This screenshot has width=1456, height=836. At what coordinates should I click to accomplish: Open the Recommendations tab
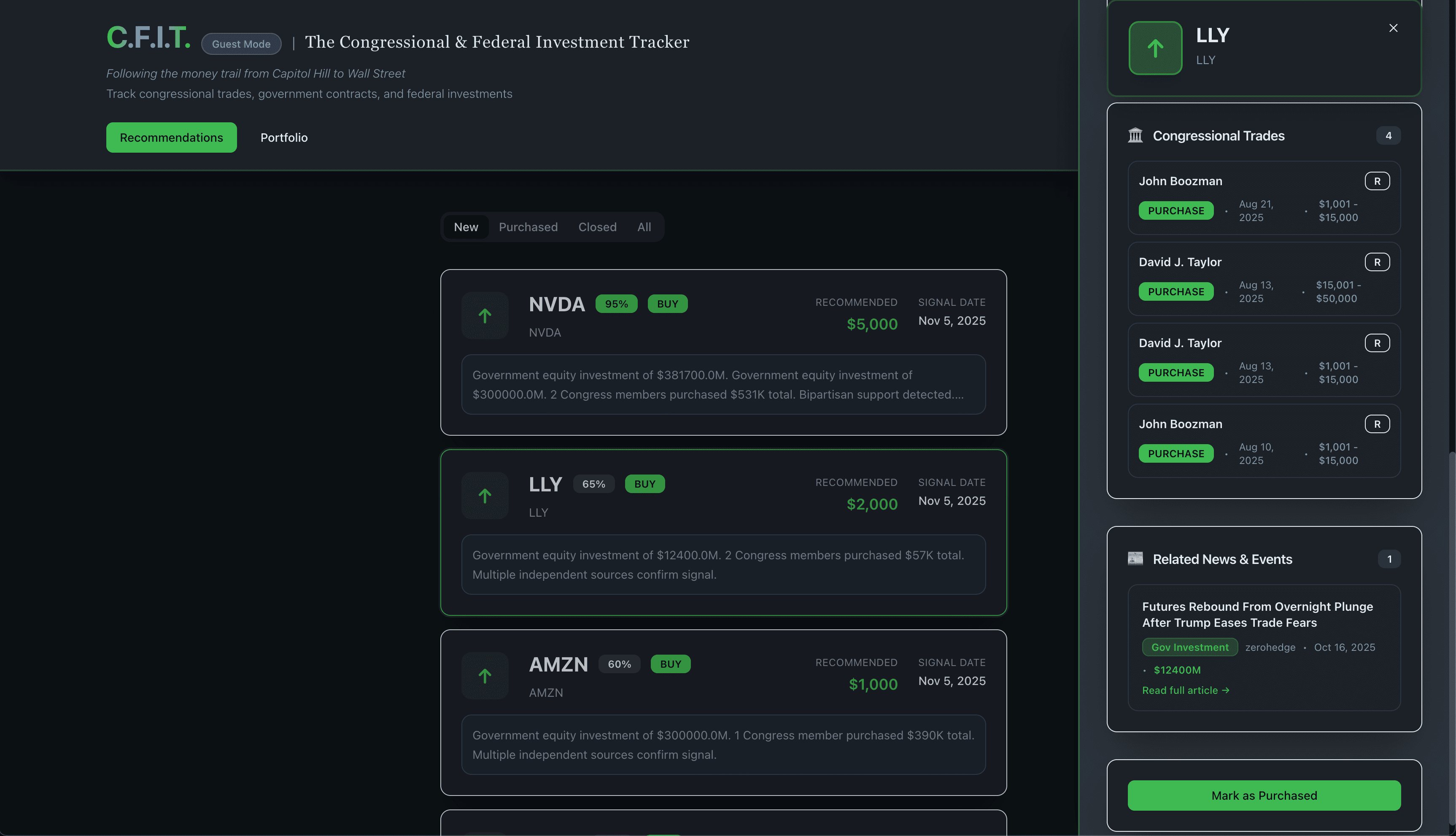pos(171,137)
